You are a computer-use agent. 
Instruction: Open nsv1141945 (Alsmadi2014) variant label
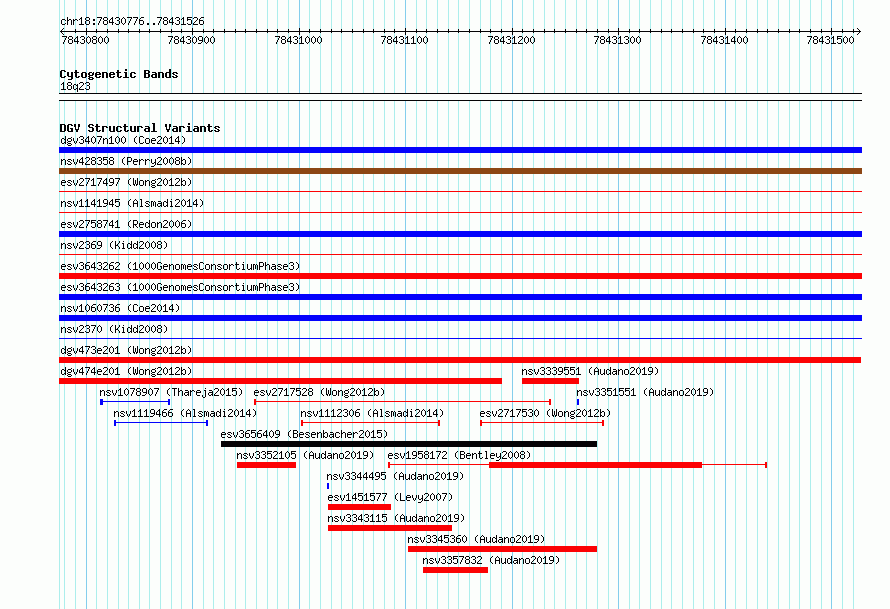pyautogui.click(x=132, y=203)
